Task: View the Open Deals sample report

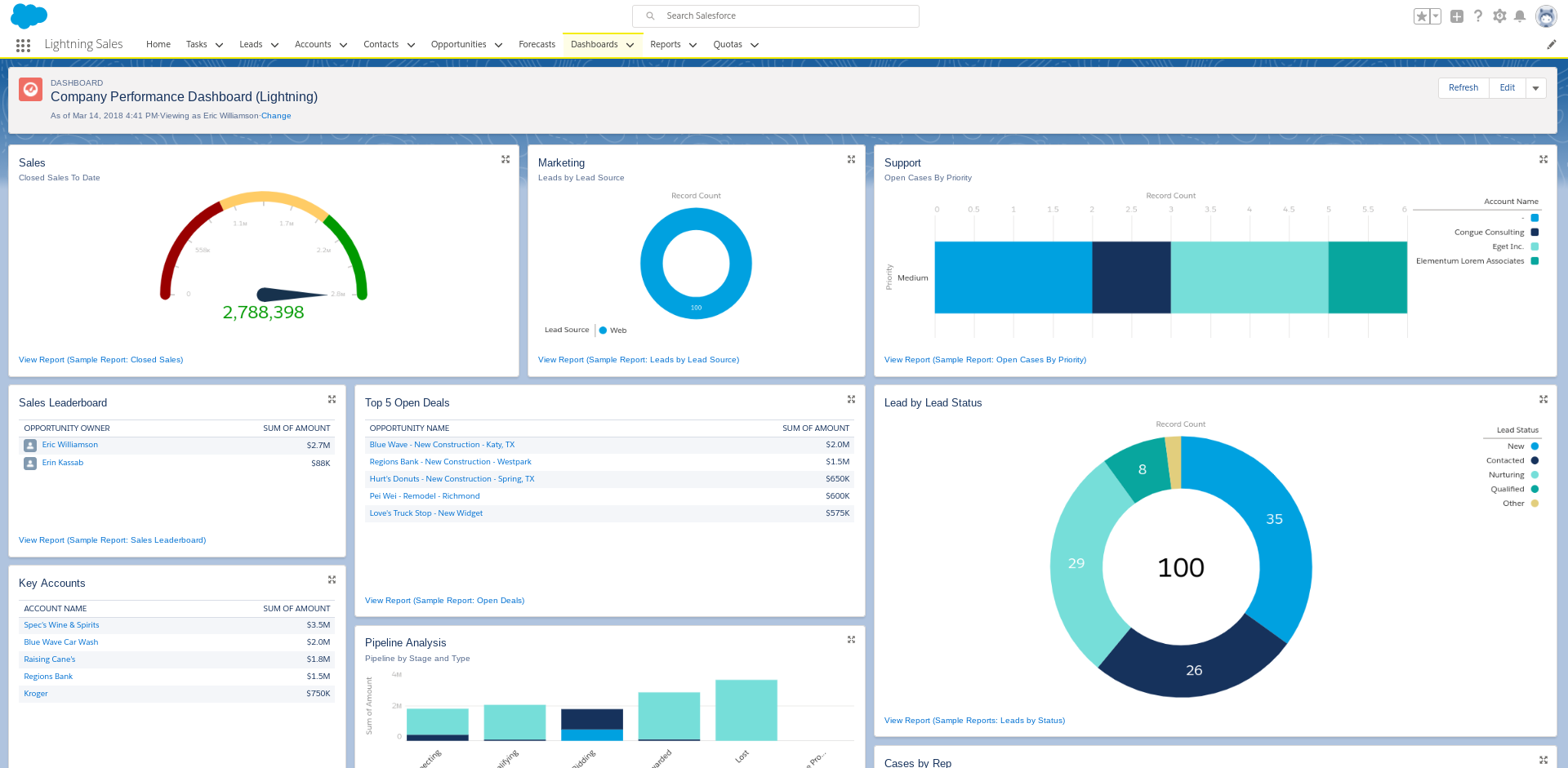Action: pyautogui.click(x=444, y=601)
